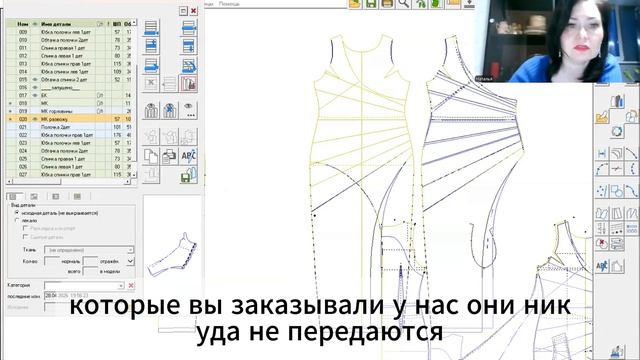Click the insert-row-with-plus list icon

point(151,46)
